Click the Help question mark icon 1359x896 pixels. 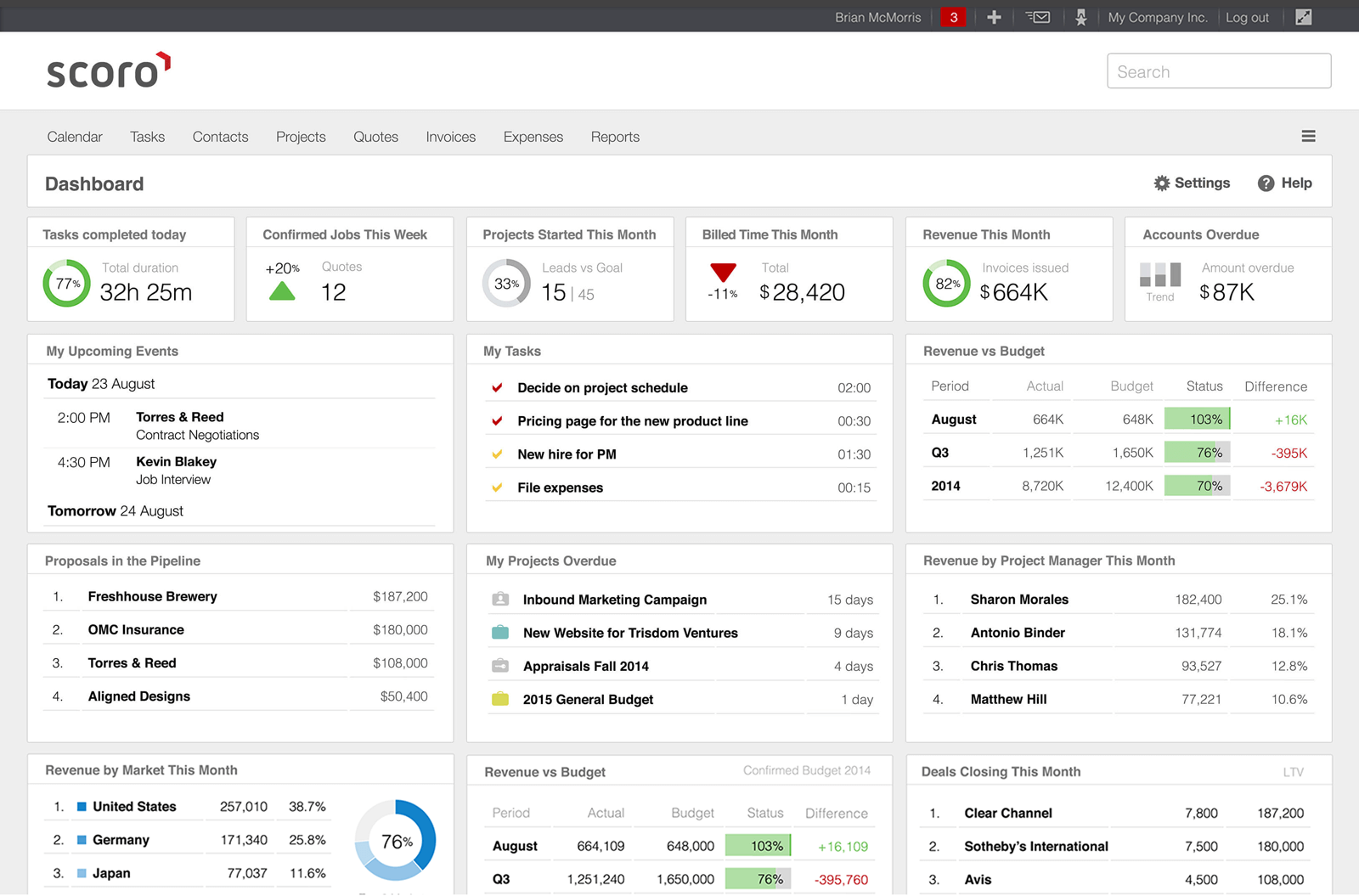pyautogui.click(x=1266, y=183)
